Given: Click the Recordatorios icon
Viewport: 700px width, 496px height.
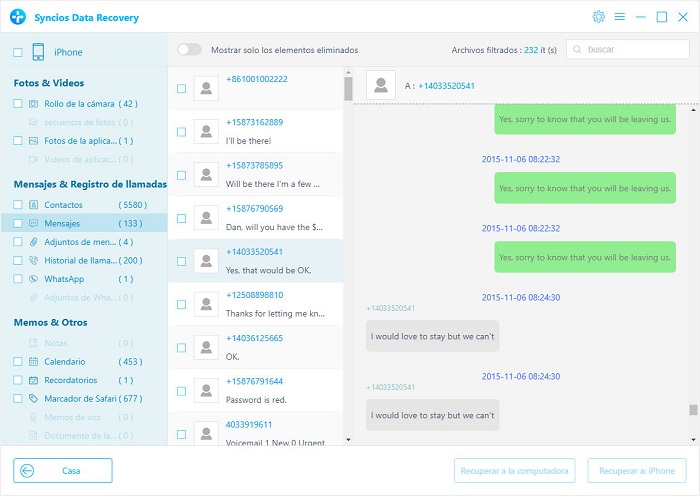Looking at the screenshot, I should pos(33,380).
